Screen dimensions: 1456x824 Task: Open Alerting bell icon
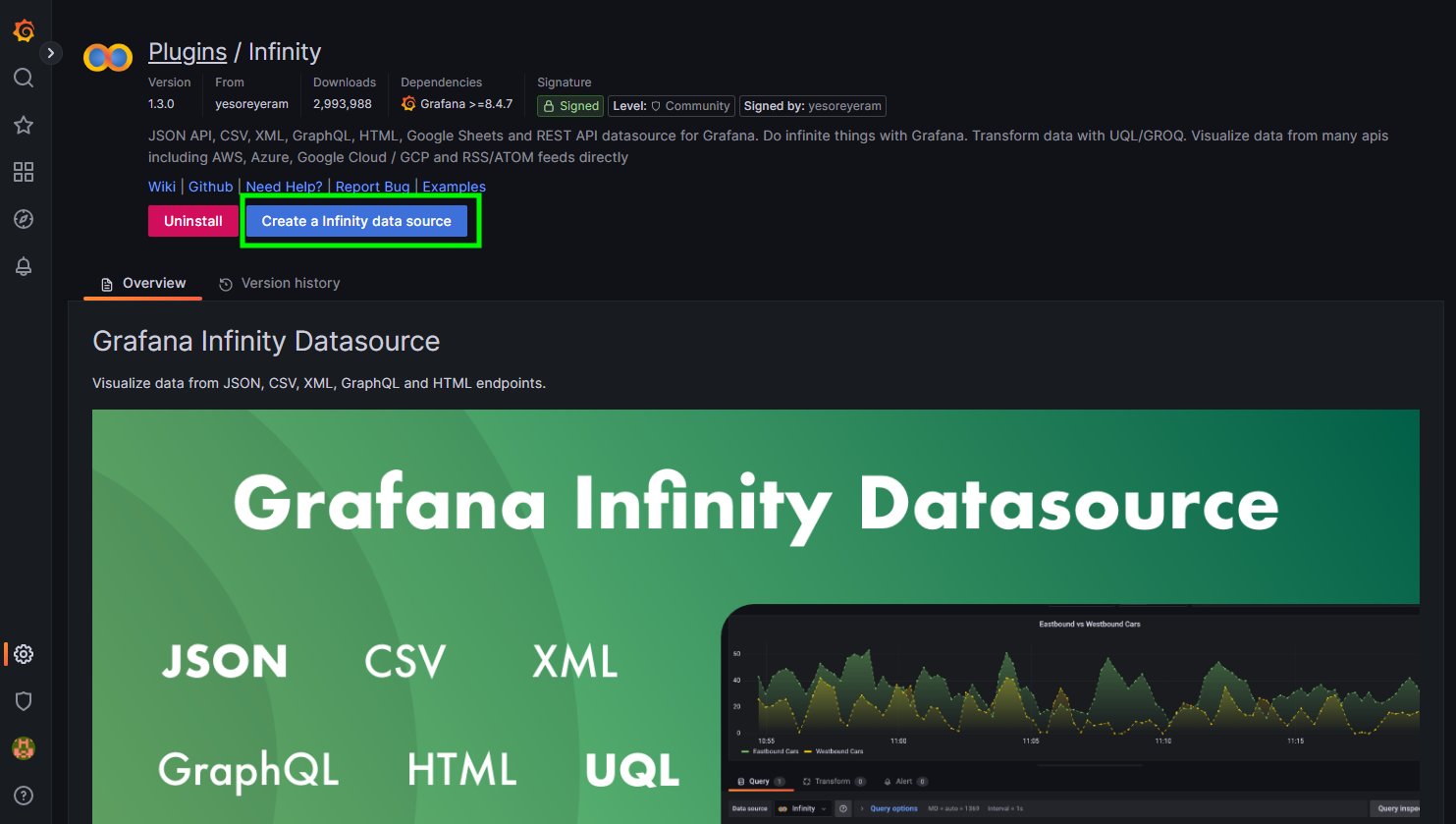pyautogui.click(x=24, y=266)
